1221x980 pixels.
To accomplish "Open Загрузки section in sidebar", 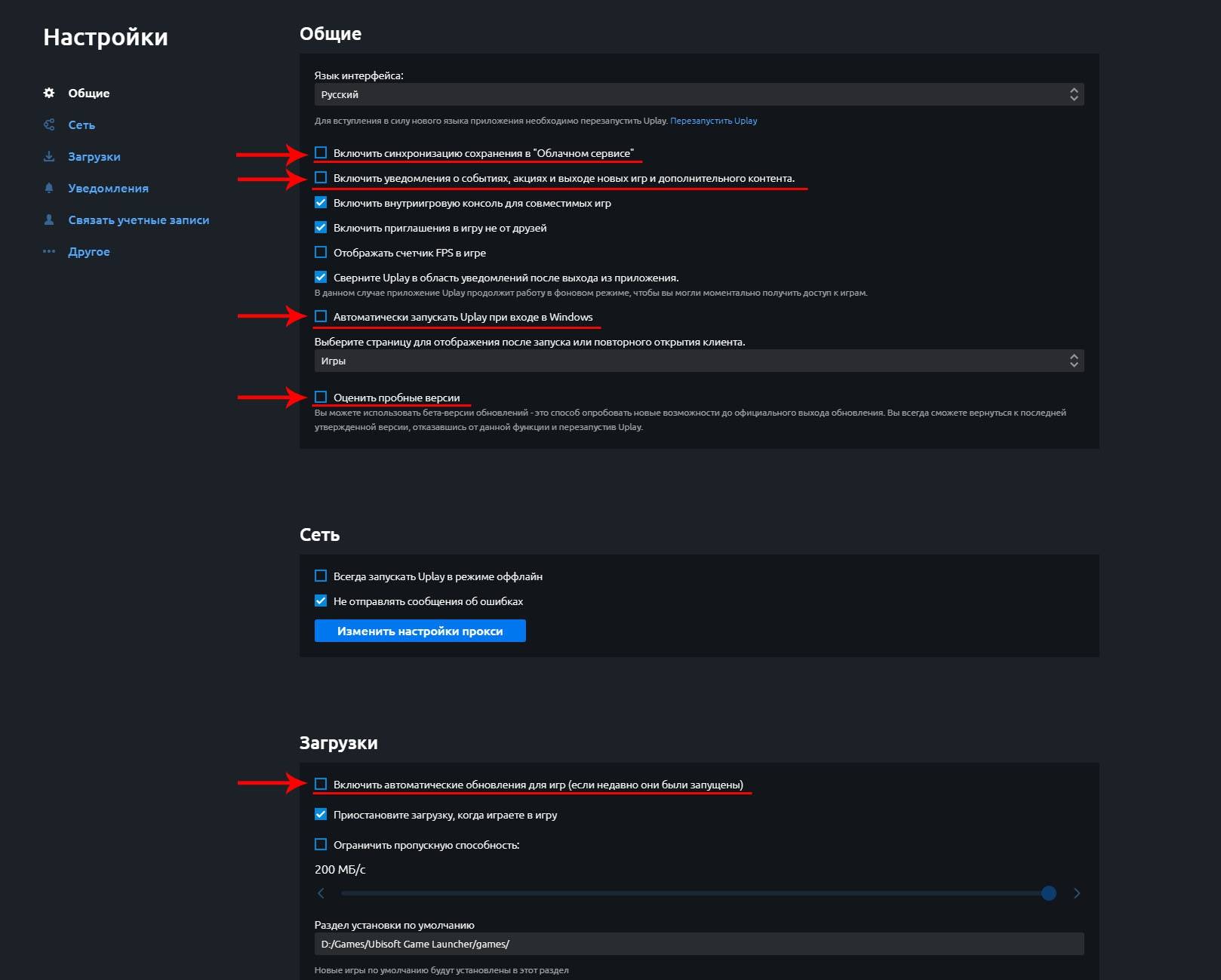I will click(94, 156).
